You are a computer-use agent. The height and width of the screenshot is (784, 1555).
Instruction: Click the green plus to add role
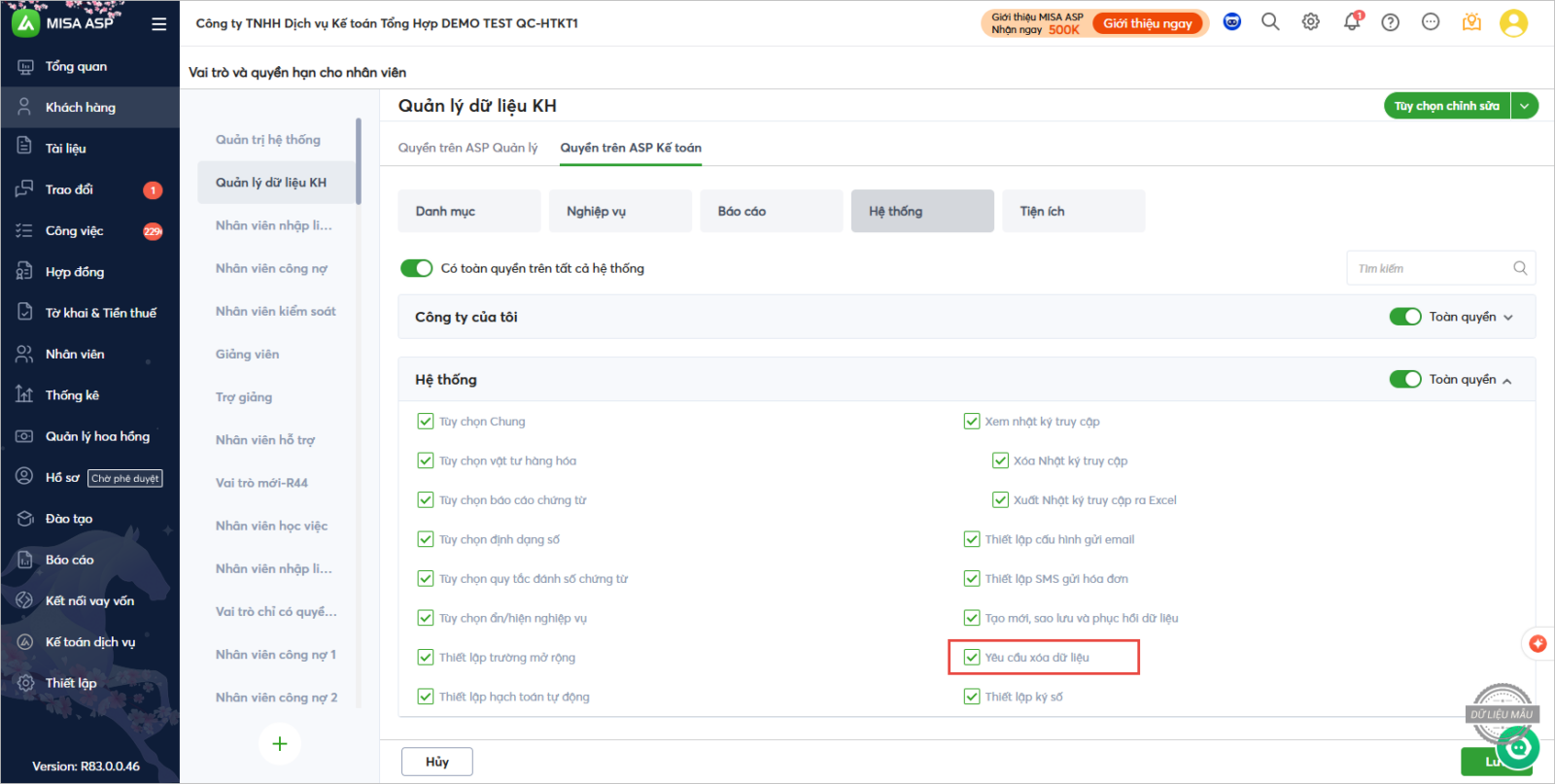click(280, 744)
